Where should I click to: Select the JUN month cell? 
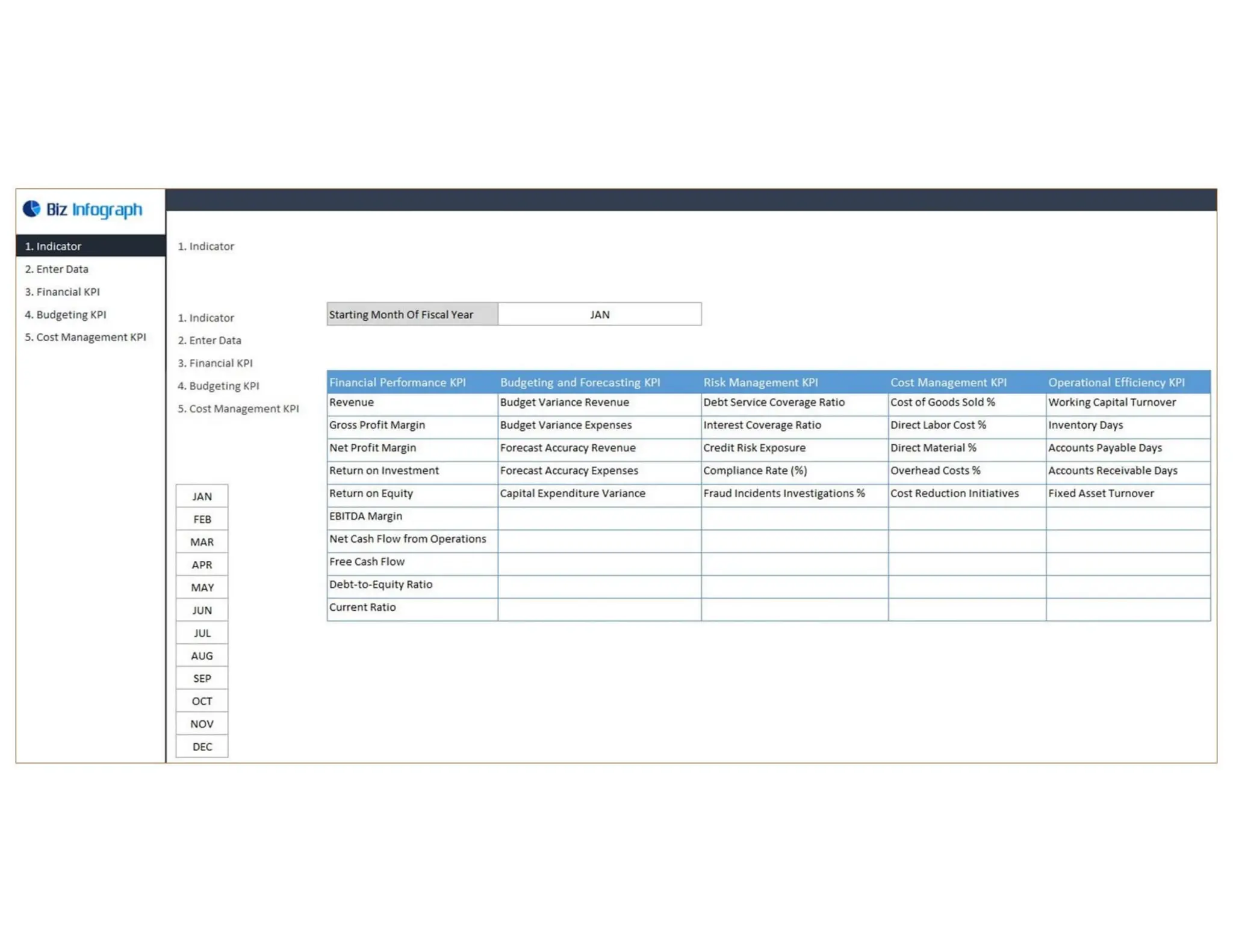click(202, 610)
